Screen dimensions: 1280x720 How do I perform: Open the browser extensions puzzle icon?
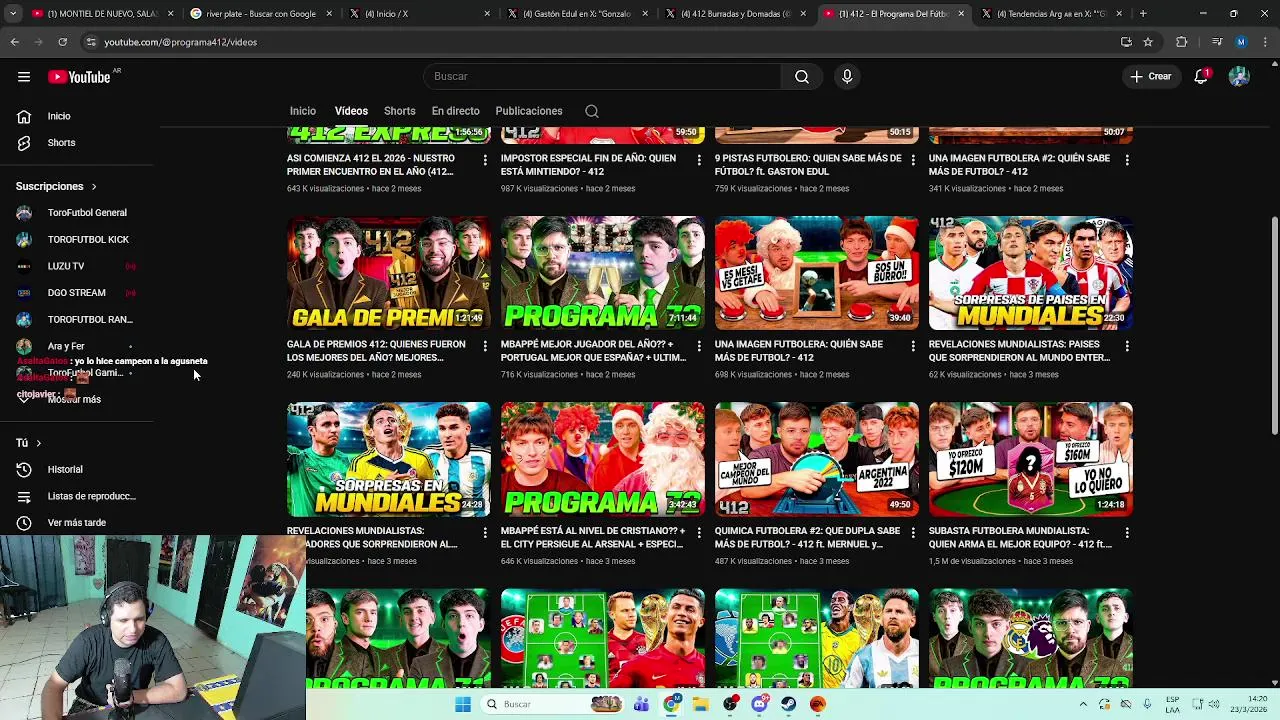pos(1182,42)
